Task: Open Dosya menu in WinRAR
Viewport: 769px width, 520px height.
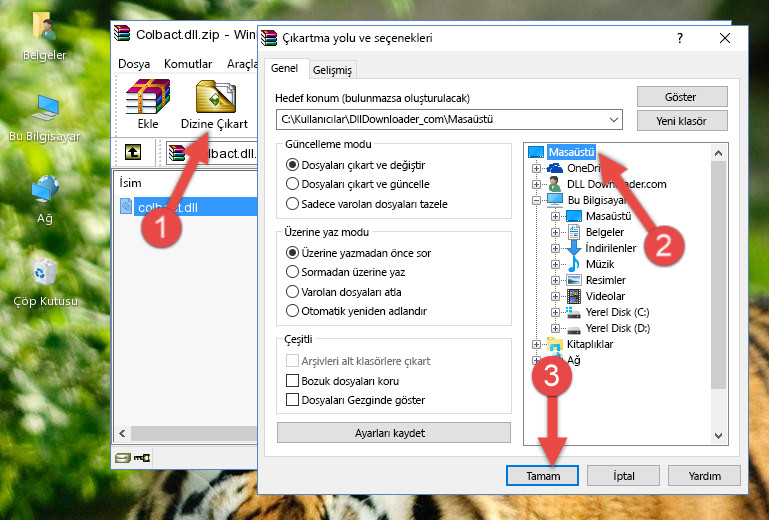Action: pyautogui.click(x=134, y=64)
